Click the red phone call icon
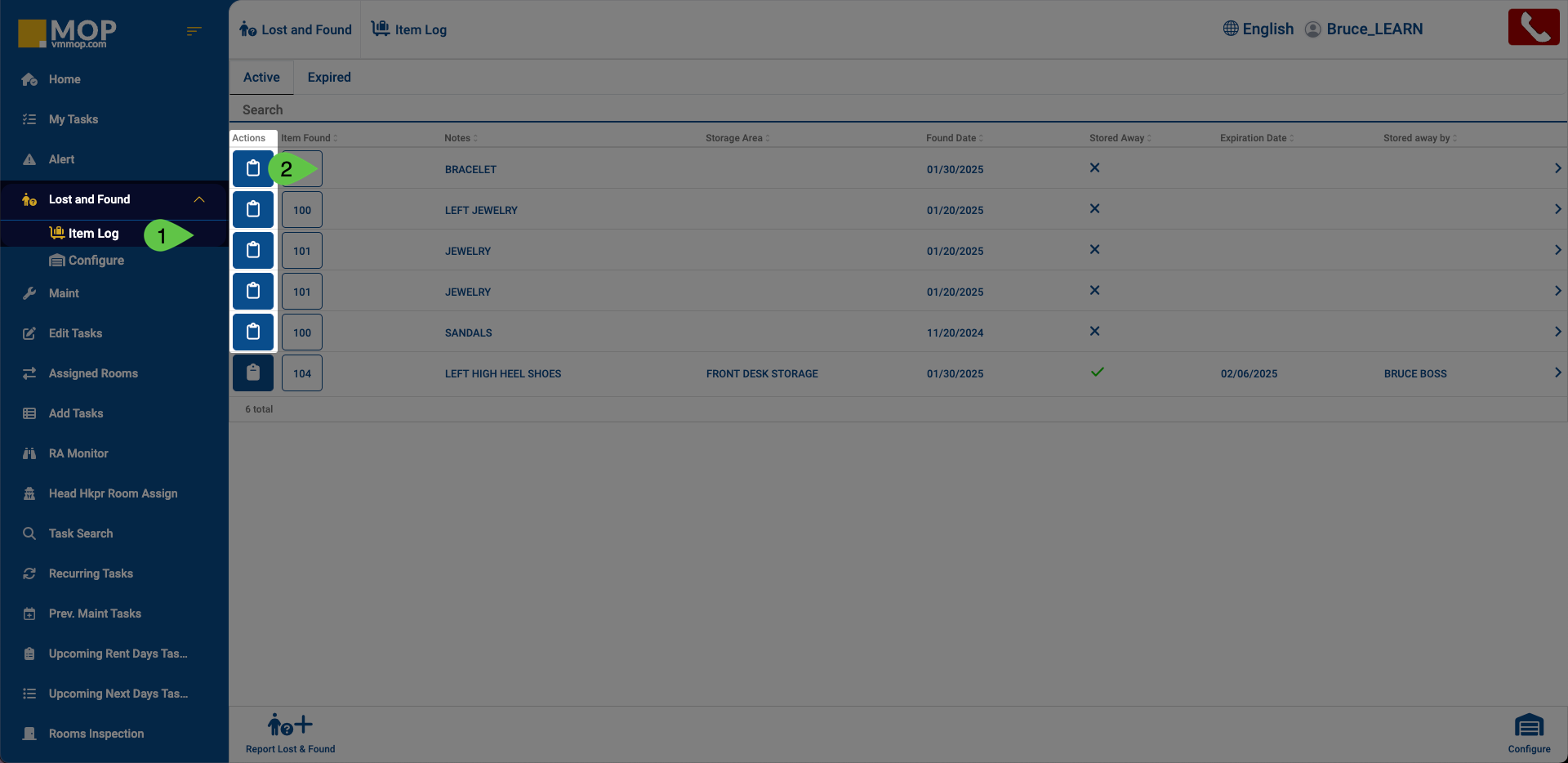 tap(1533, 27)
